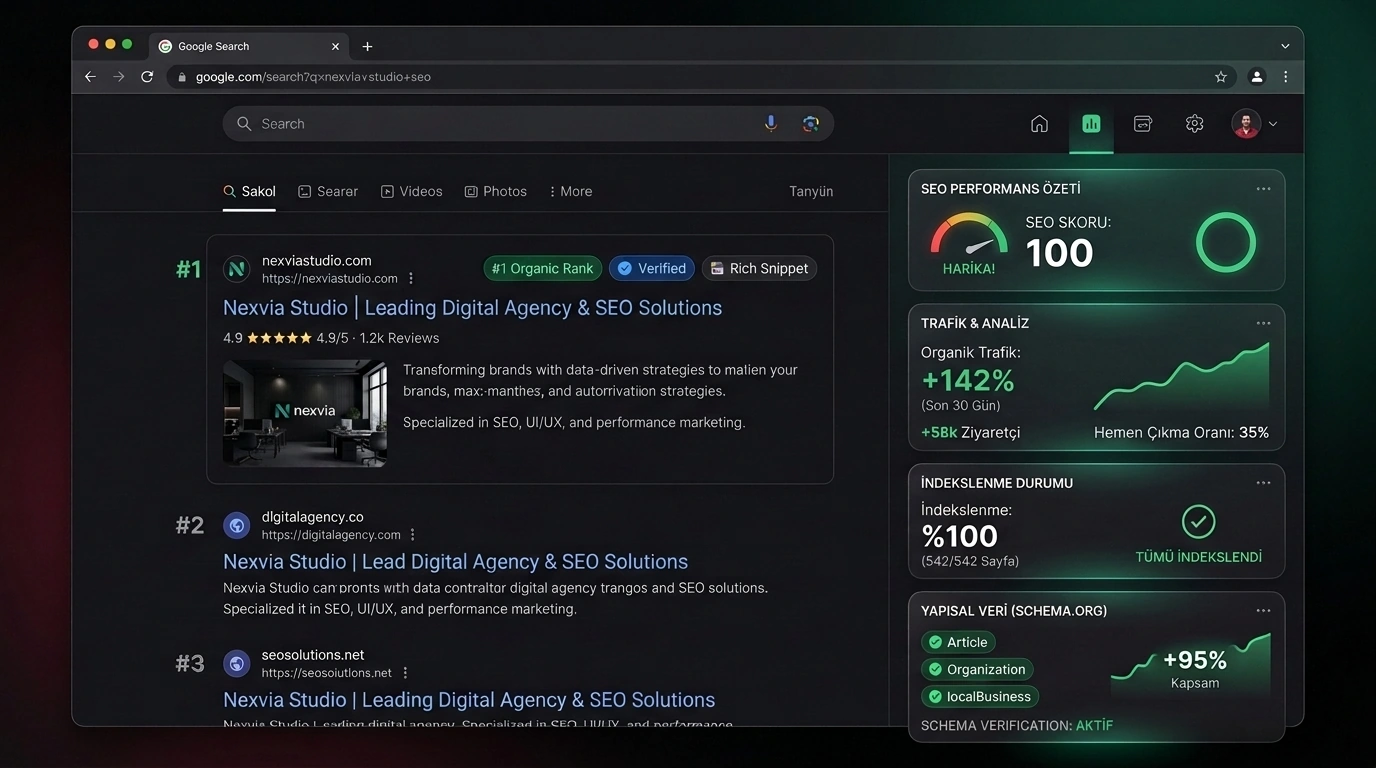Open Trafik & Analiz card menu

click(x=1263, y=323)
